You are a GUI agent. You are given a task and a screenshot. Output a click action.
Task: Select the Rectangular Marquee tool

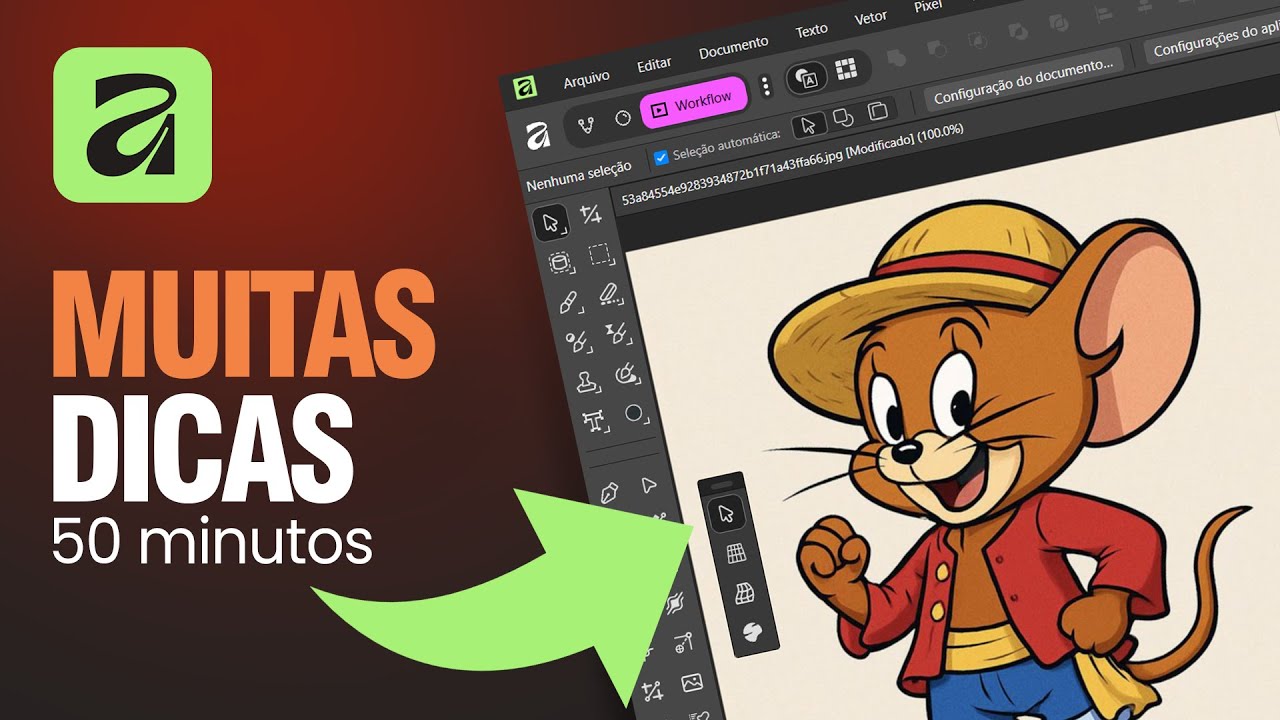(x=601, y=254)
